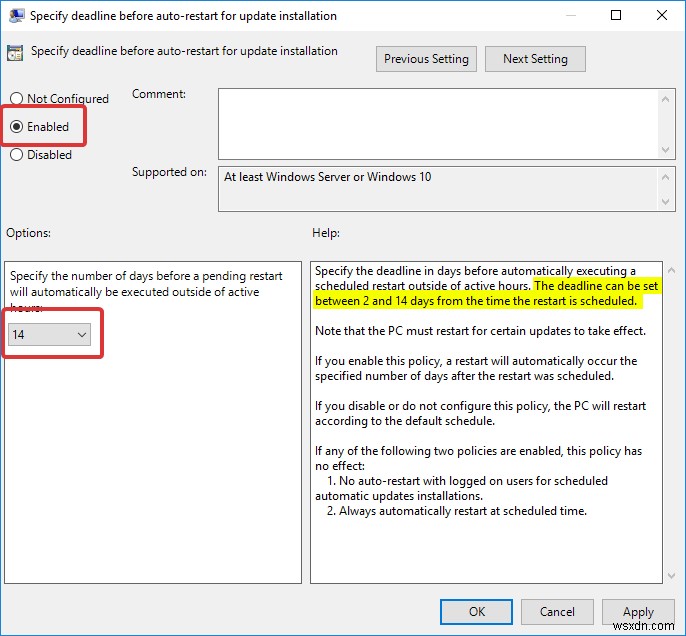Select the Not Configured radio button
Viewport: 686px width, 636px height.
point(60,98)
